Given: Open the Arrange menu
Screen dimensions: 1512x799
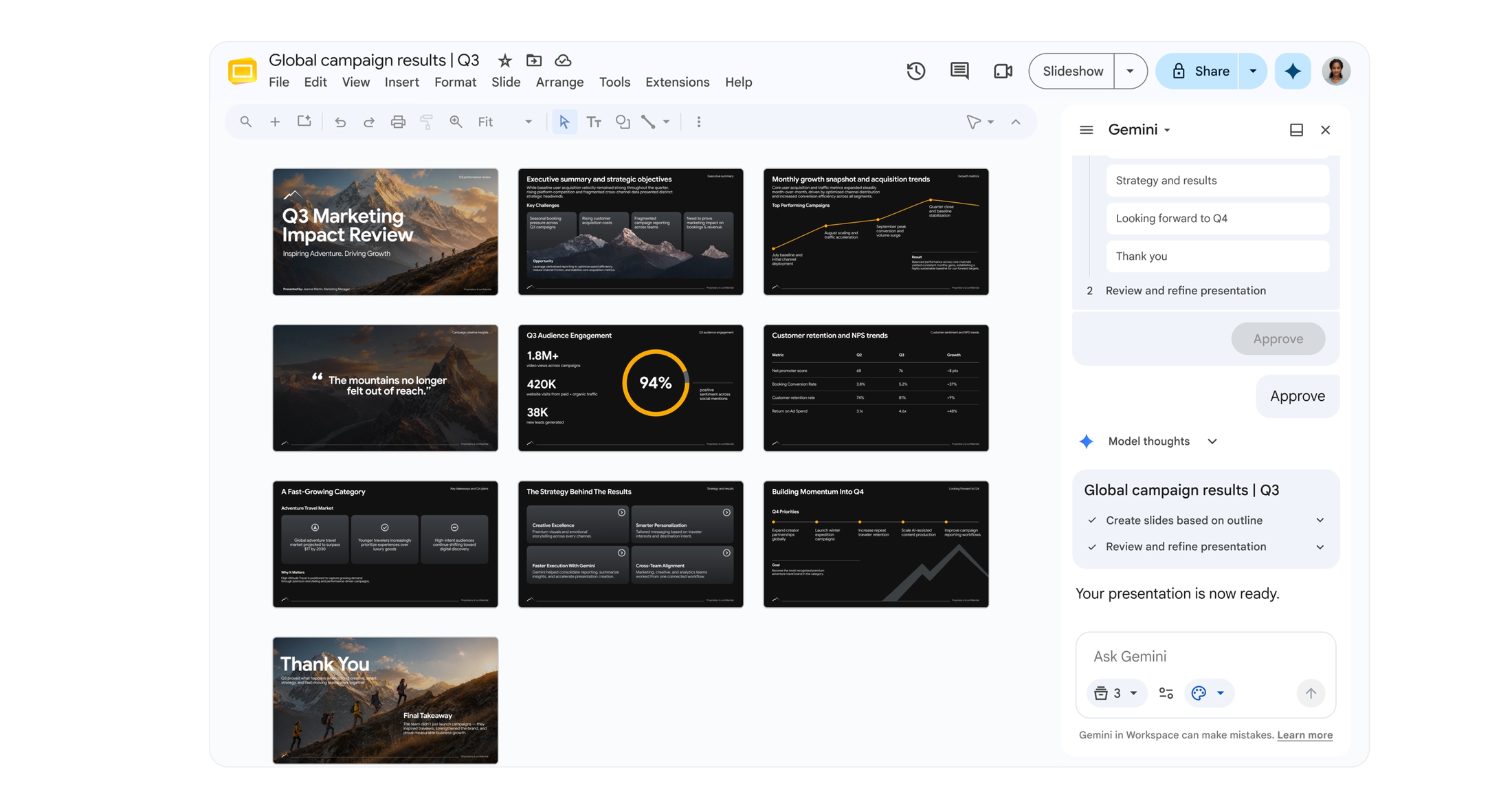Looking at the screenshot, I should tap(559, 82).
